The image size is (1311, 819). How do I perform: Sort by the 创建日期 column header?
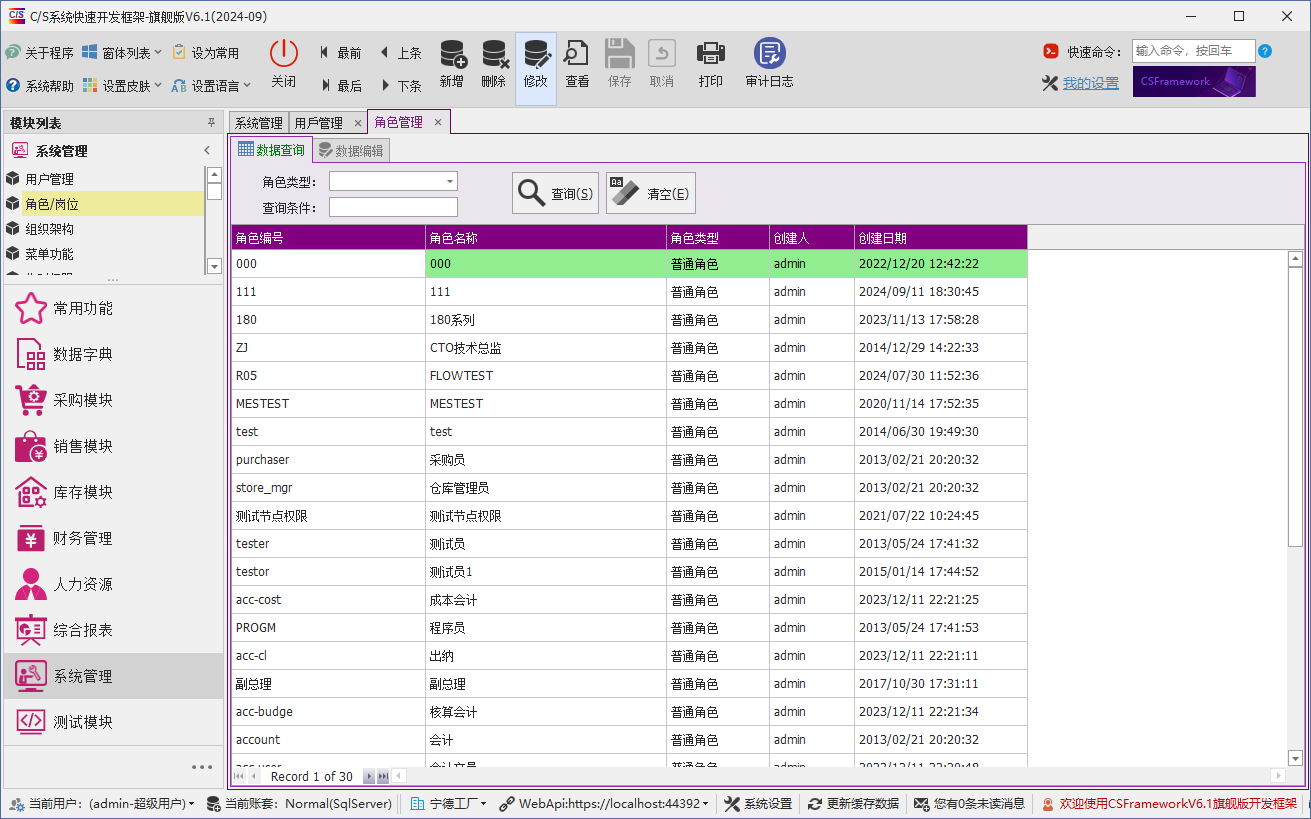point(940,238)
